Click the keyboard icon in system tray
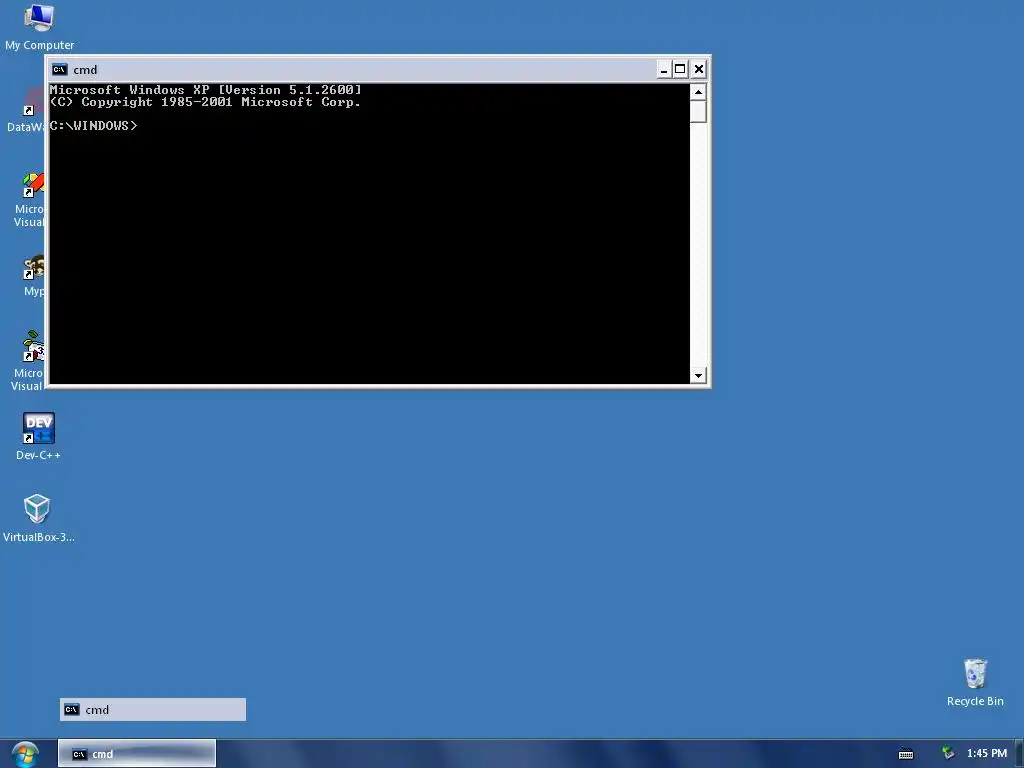The width and height of the screenshot is (1024, 768). 906,754
